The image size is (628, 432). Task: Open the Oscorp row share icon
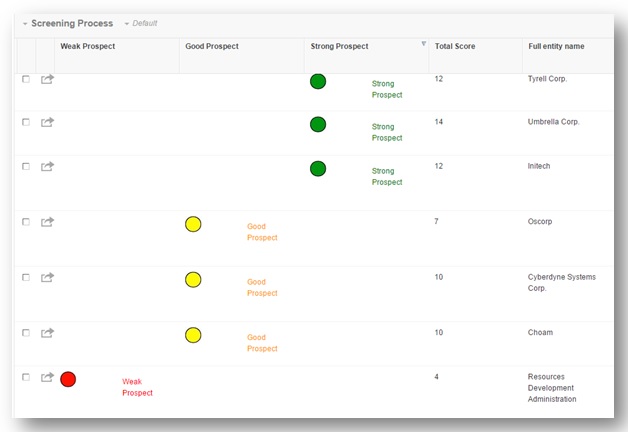pos(47,221)
